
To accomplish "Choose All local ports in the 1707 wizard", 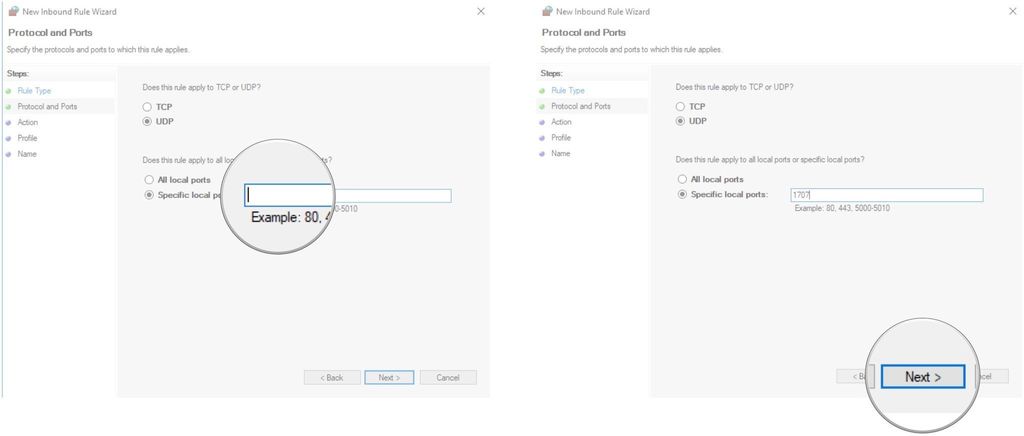I will [682, 179].
